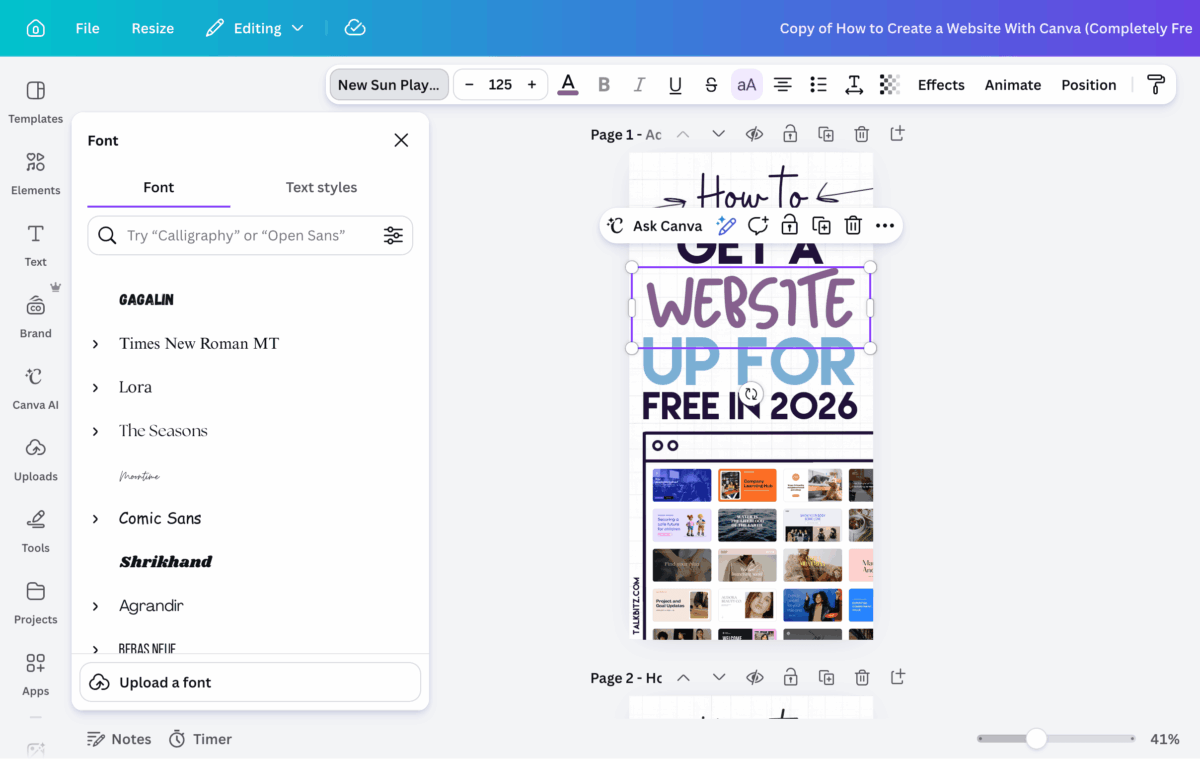Expand the Lora font styles
This screenshot has height=759, width=1200.
click(x=96, y=387)
